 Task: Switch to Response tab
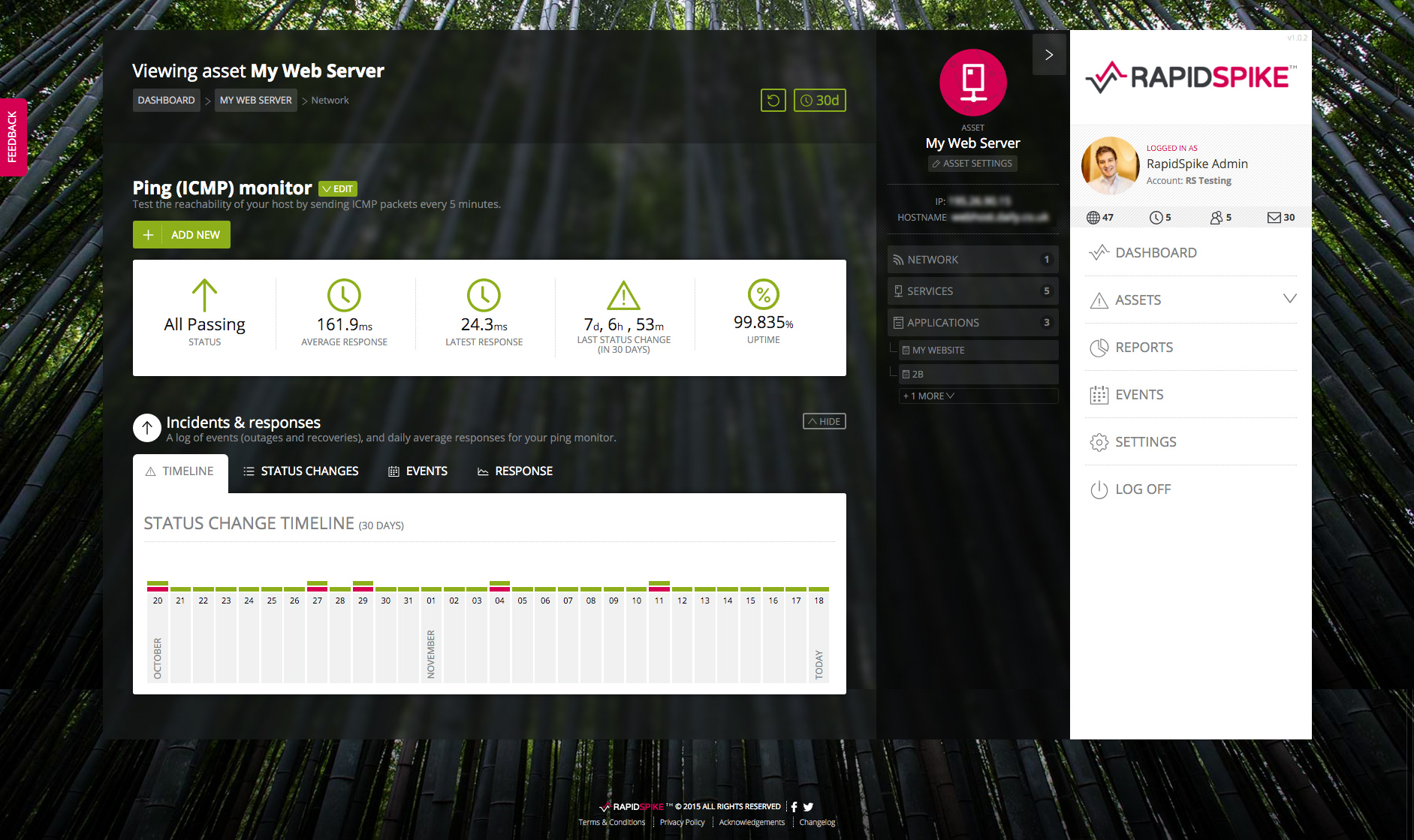515,471
